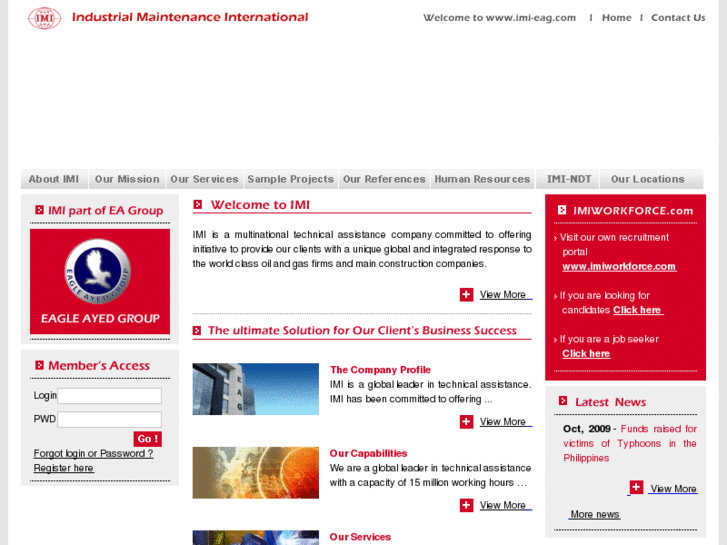Click the PWD password field
The height and width of the screenshot is (545, 727).
(x=109, y=419)
